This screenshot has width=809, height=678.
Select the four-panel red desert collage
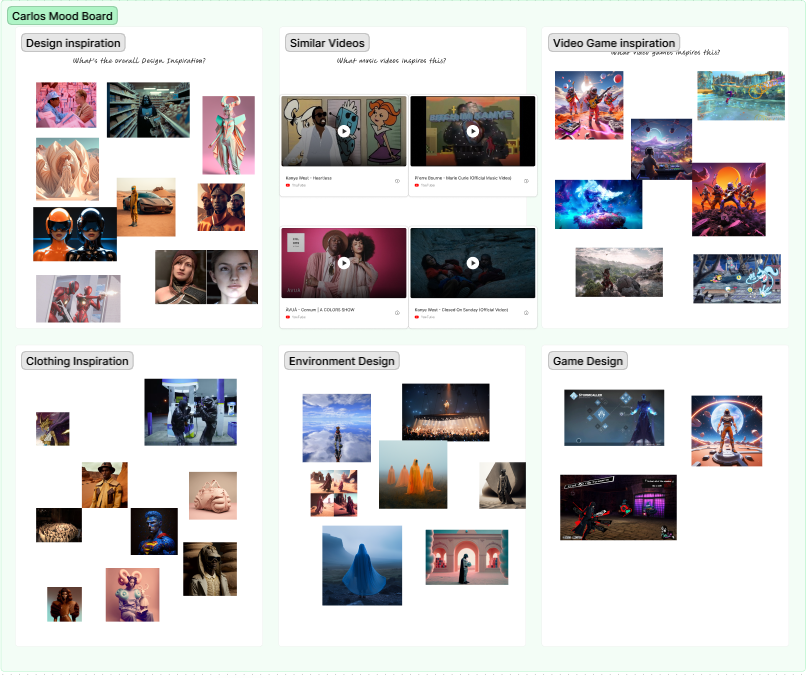pos(334,493)
